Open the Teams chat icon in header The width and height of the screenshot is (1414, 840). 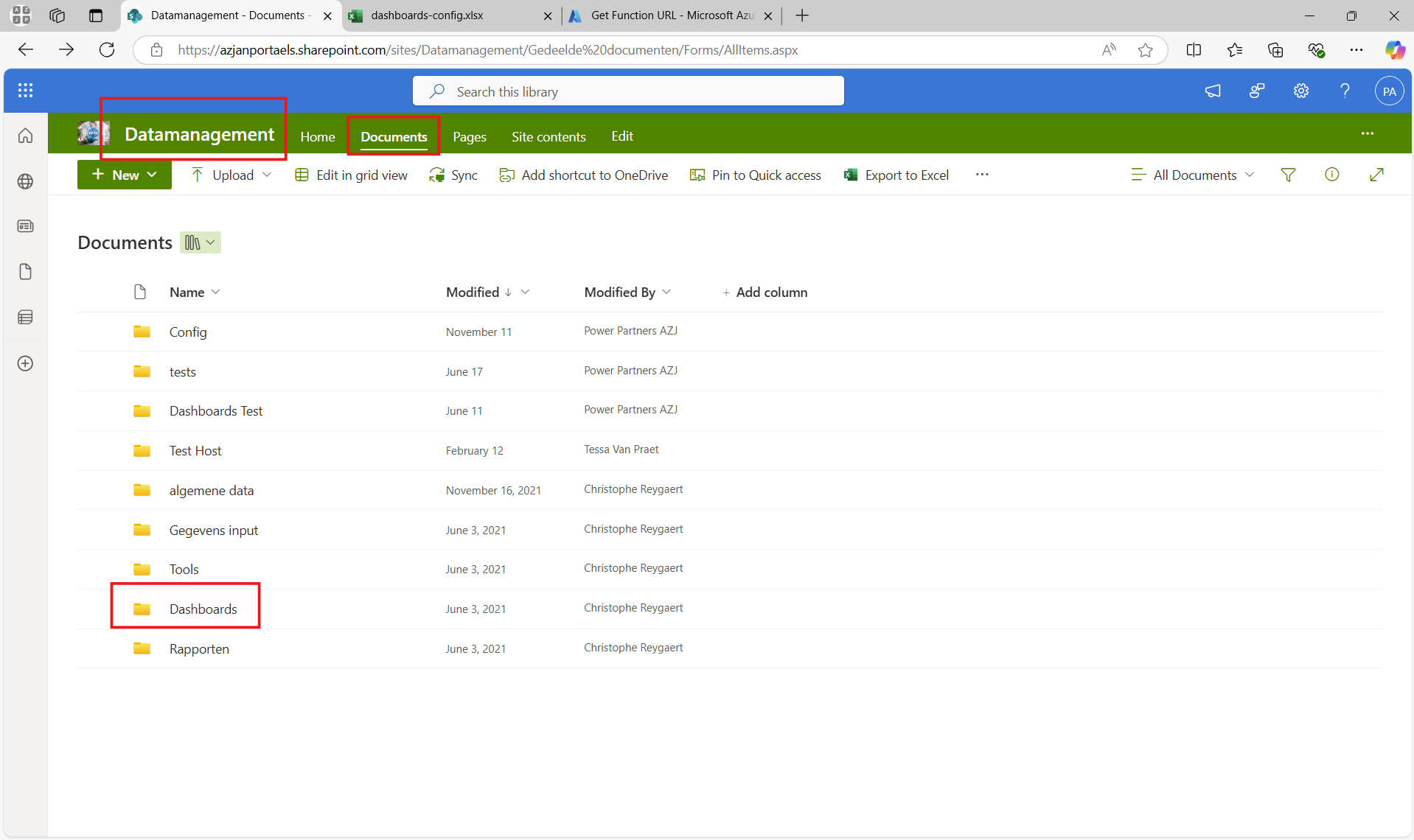pos(1257,91)
